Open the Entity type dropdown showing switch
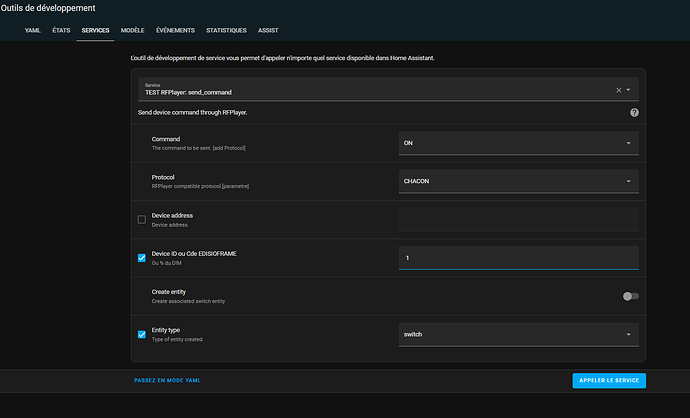The width and height of the screenshot is (690, 418). [518, 334]
